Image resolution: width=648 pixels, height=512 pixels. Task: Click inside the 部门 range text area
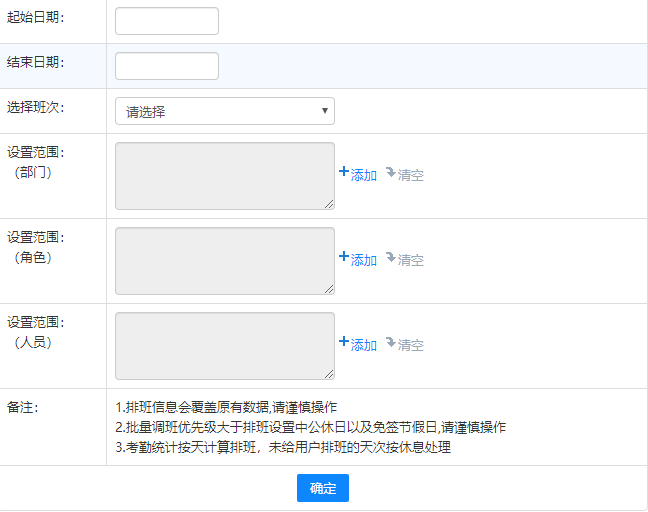[x=224, y=176]
